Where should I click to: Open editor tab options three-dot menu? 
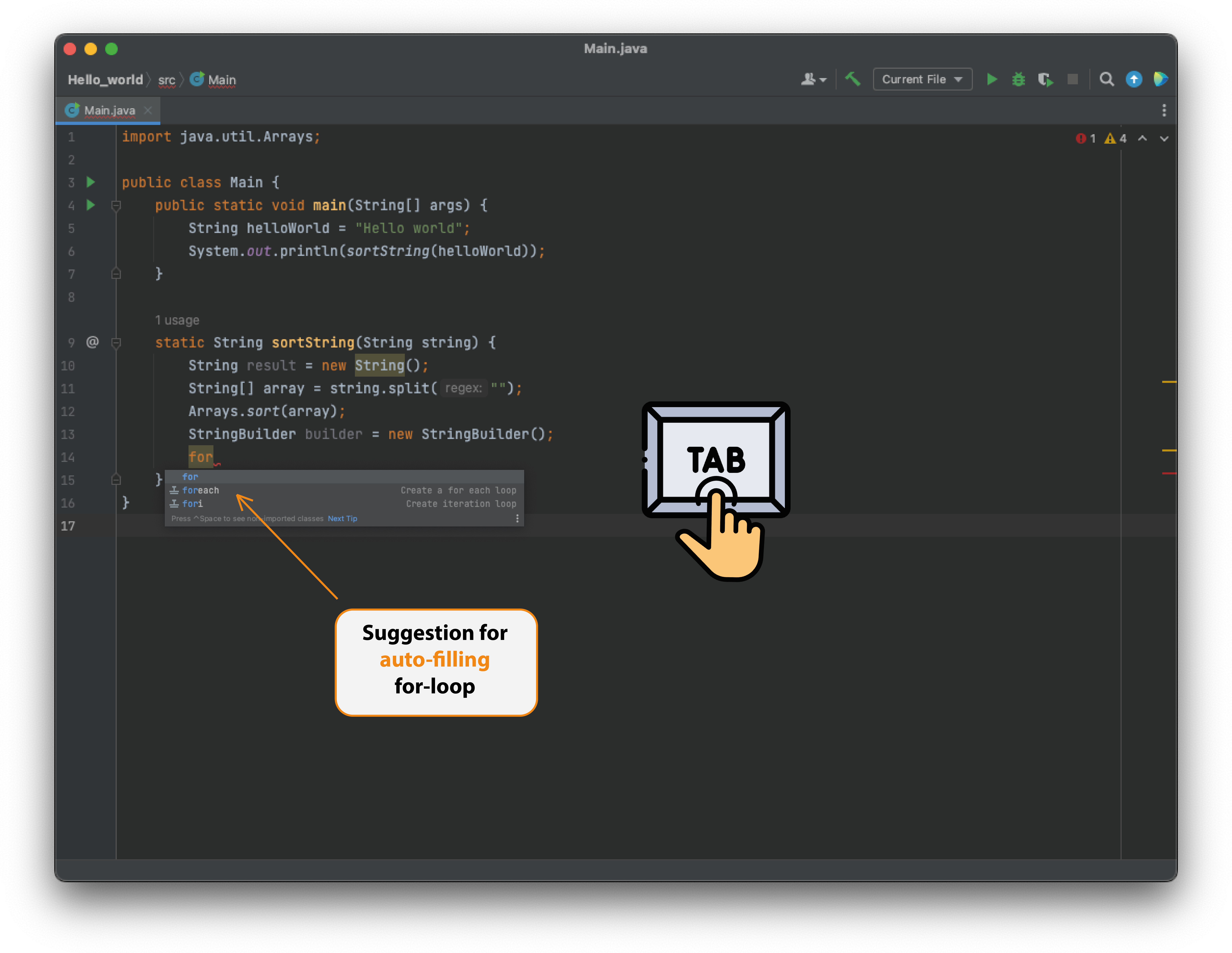click(x=1164, y=111)
